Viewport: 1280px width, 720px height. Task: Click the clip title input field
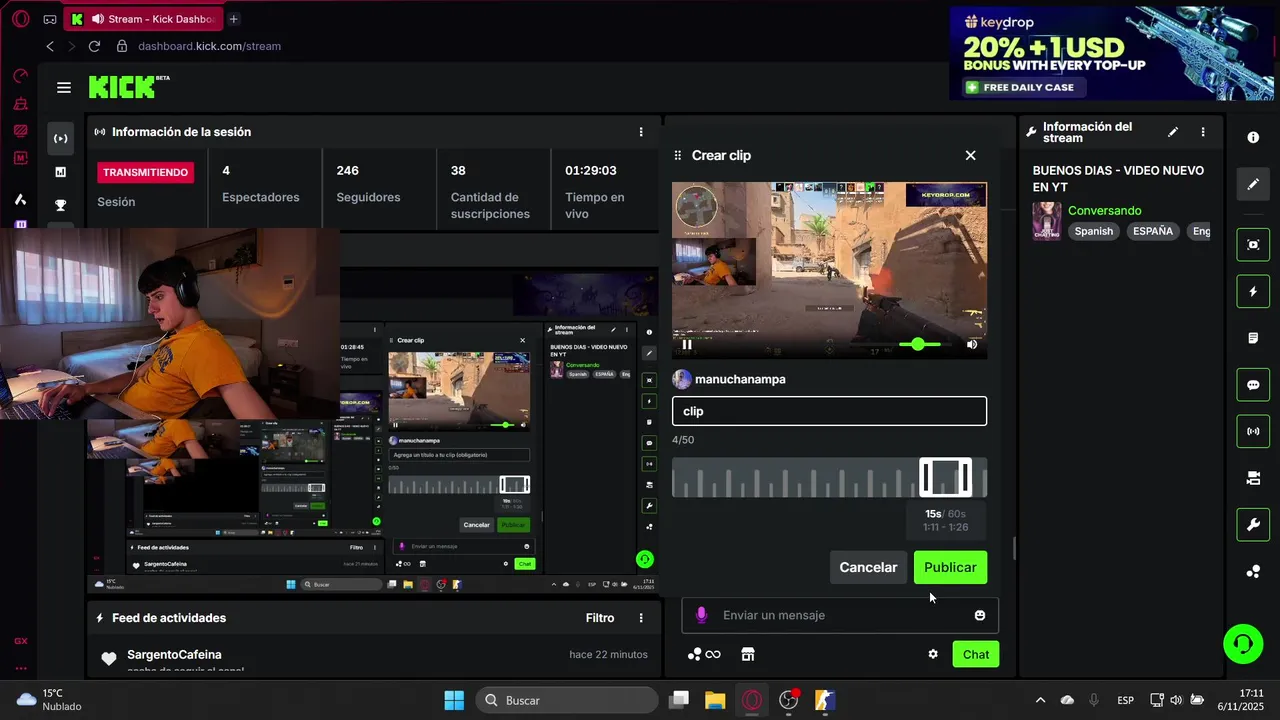coord(829,411)
